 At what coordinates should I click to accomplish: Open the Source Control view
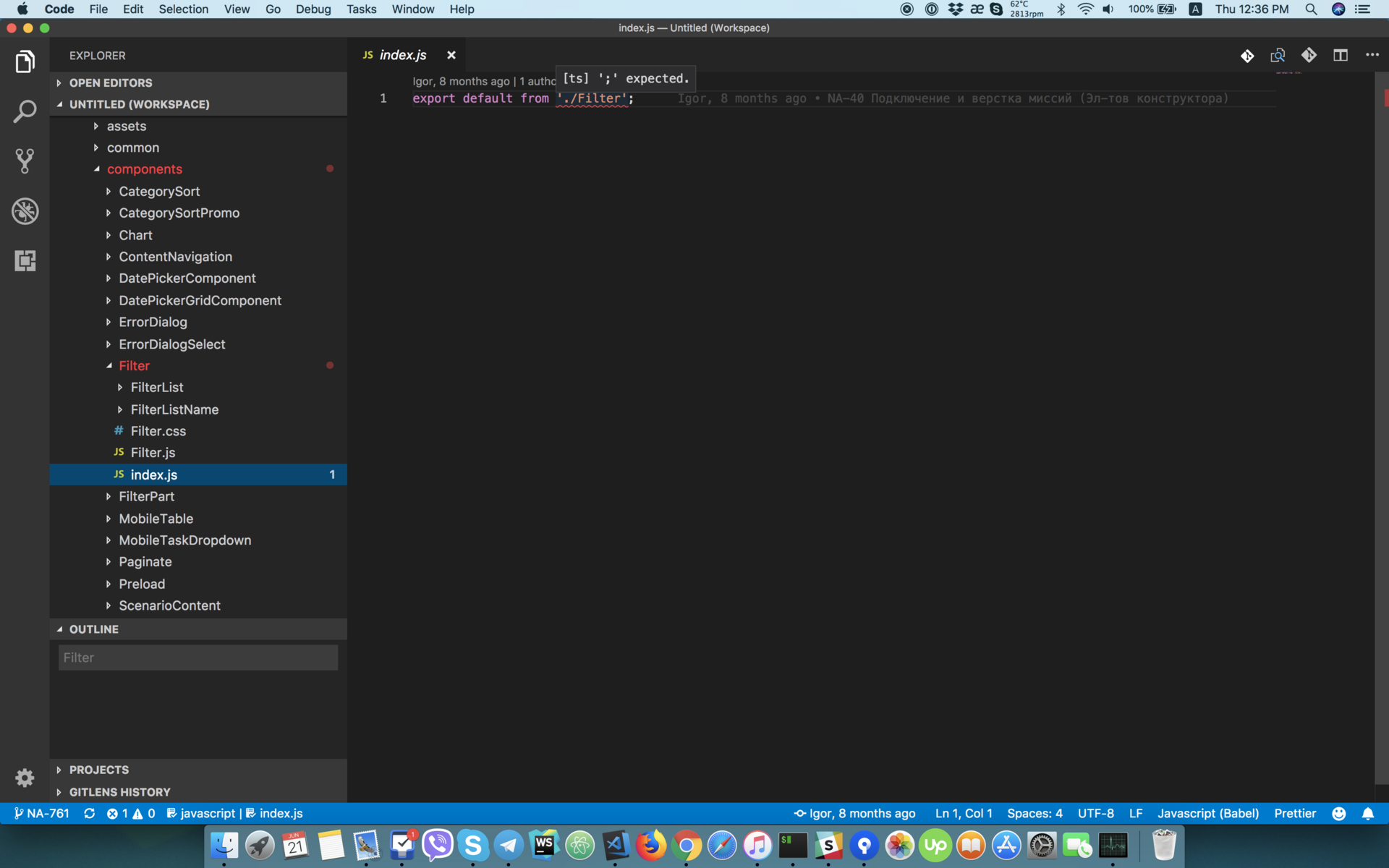(x=25, y=161)
